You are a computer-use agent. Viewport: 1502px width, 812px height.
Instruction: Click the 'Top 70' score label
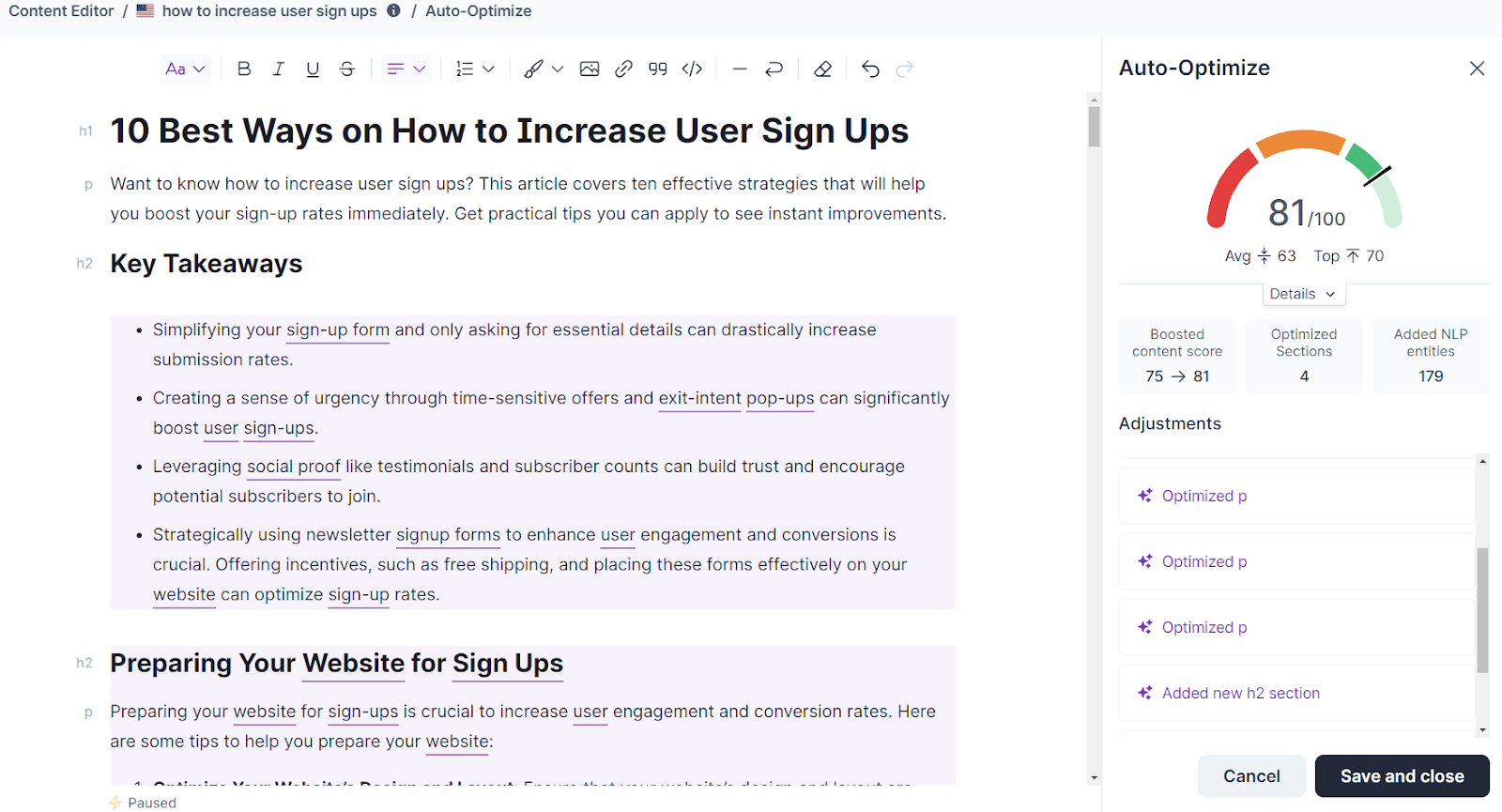[x=1349, y=256]
